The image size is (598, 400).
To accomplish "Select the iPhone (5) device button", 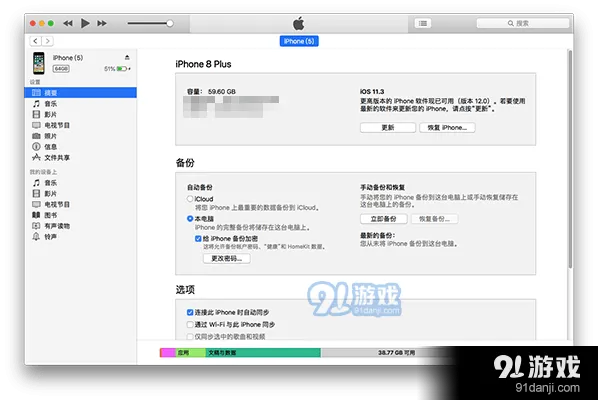I will pyautogui.click(x=299, y=41).
